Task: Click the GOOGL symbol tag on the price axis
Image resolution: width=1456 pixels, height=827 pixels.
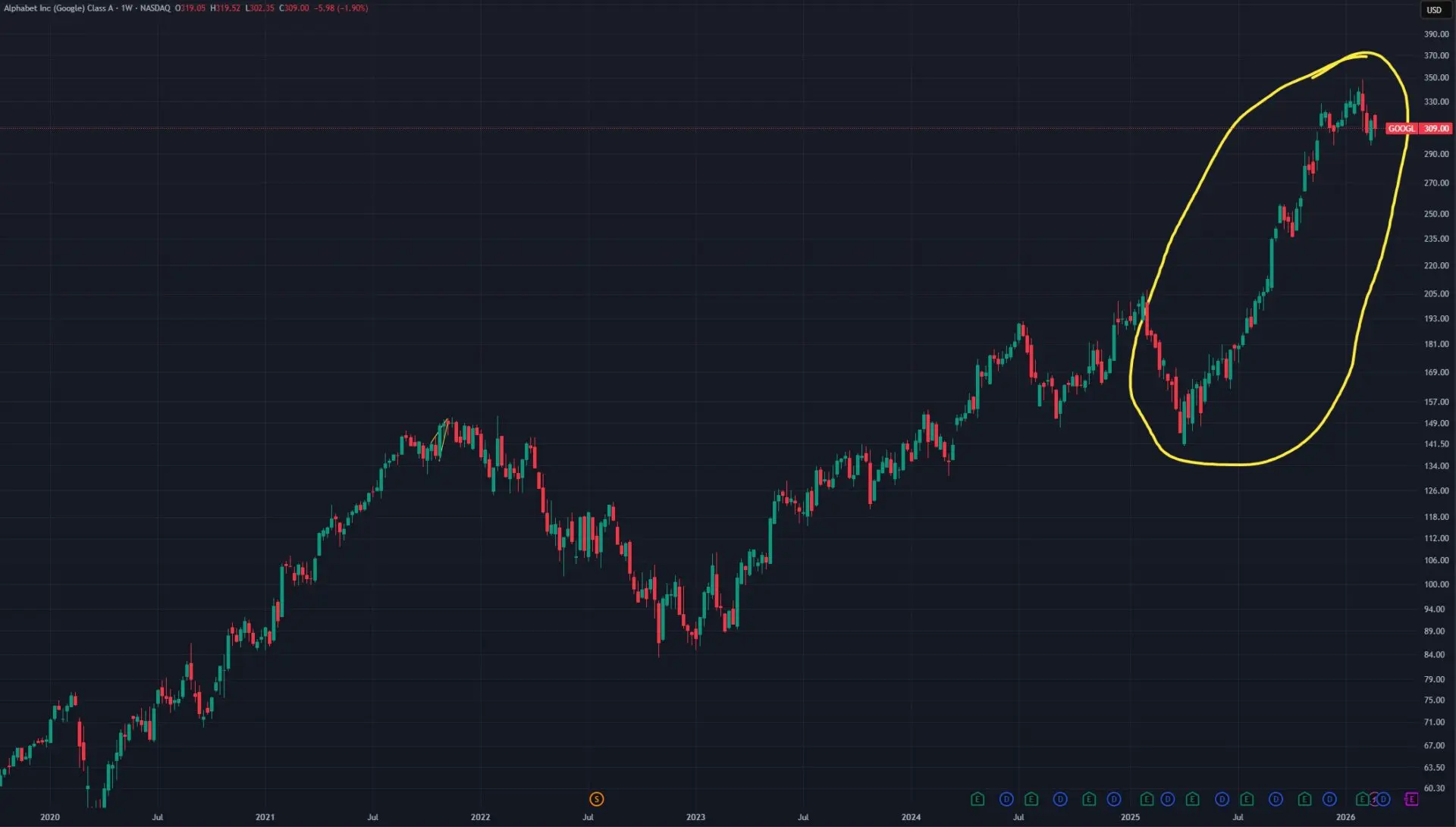Action: (x=1401, y=129)
